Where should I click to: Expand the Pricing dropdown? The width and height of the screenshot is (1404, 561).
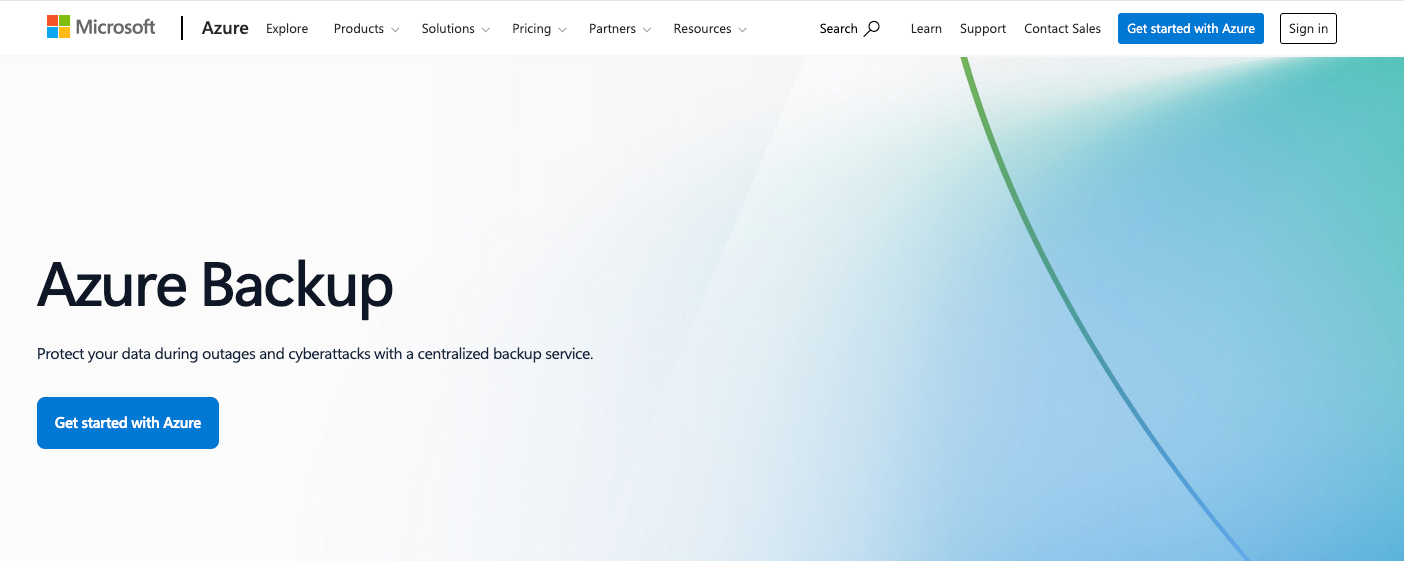539,28
